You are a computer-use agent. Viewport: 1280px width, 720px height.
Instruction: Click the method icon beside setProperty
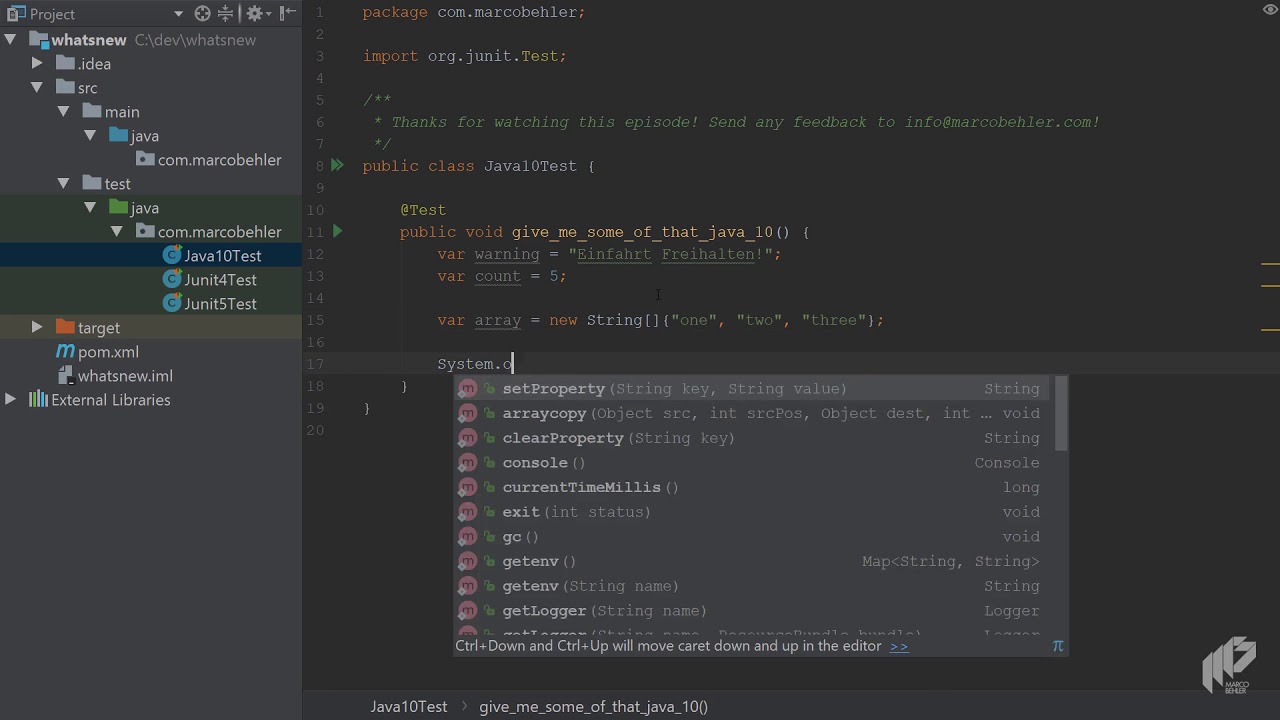[x=468, y=388]
